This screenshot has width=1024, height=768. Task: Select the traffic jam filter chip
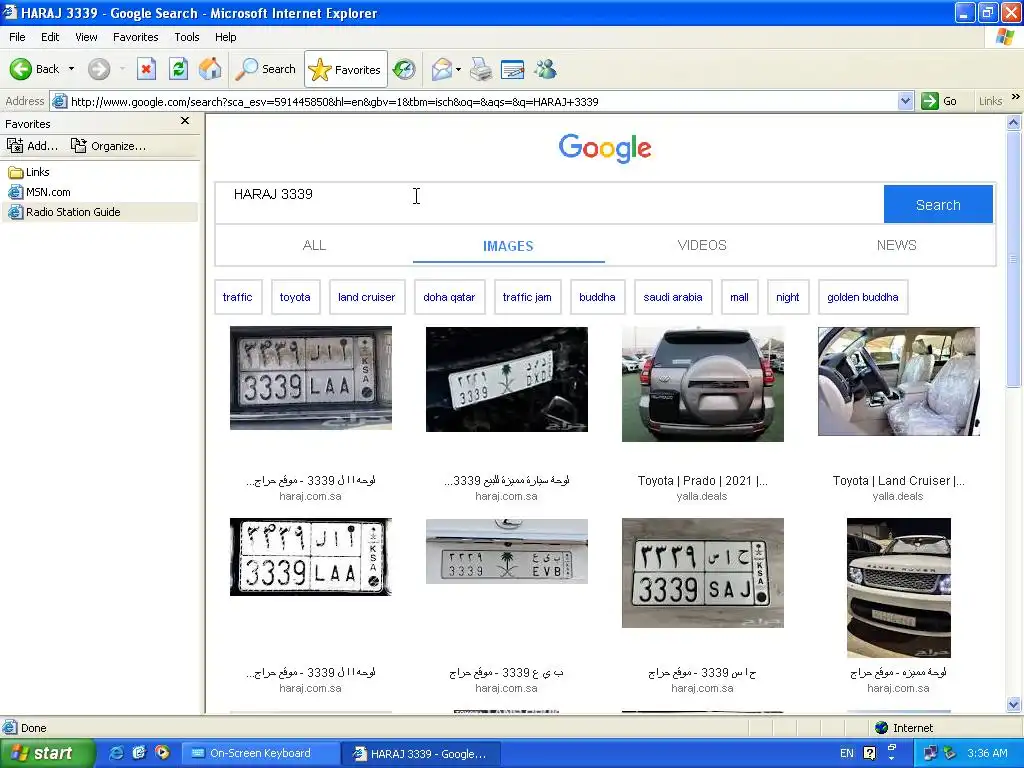(x=527, y=297)
